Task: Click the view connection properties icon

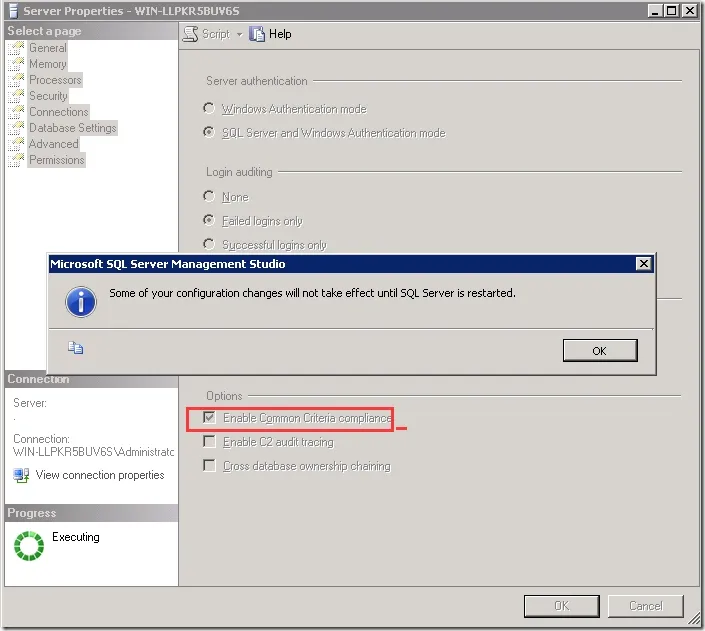Action: click(21, 475)
